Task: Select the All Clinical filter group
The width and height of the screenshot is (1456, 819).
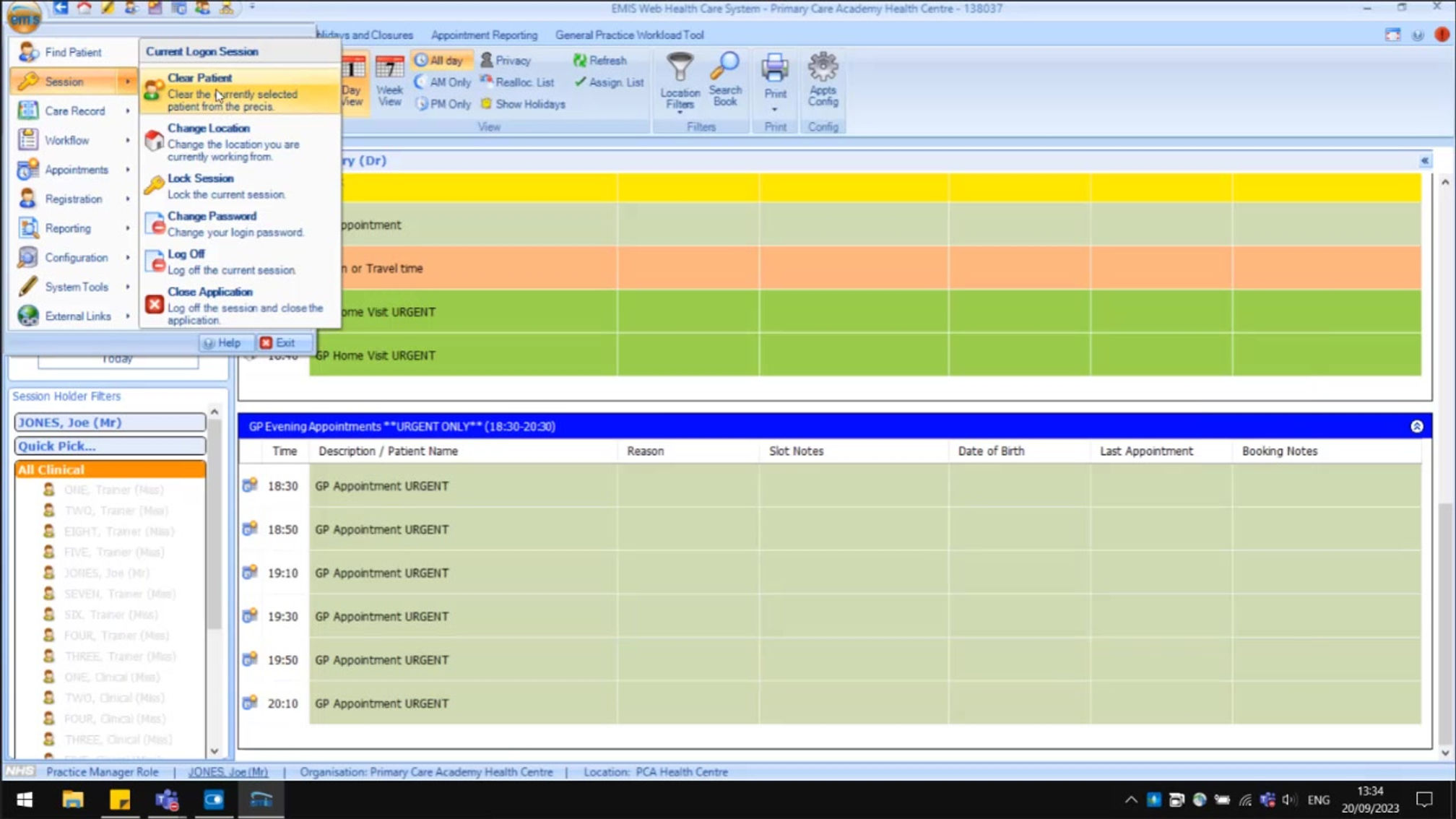Action: (x=110, y=469)
